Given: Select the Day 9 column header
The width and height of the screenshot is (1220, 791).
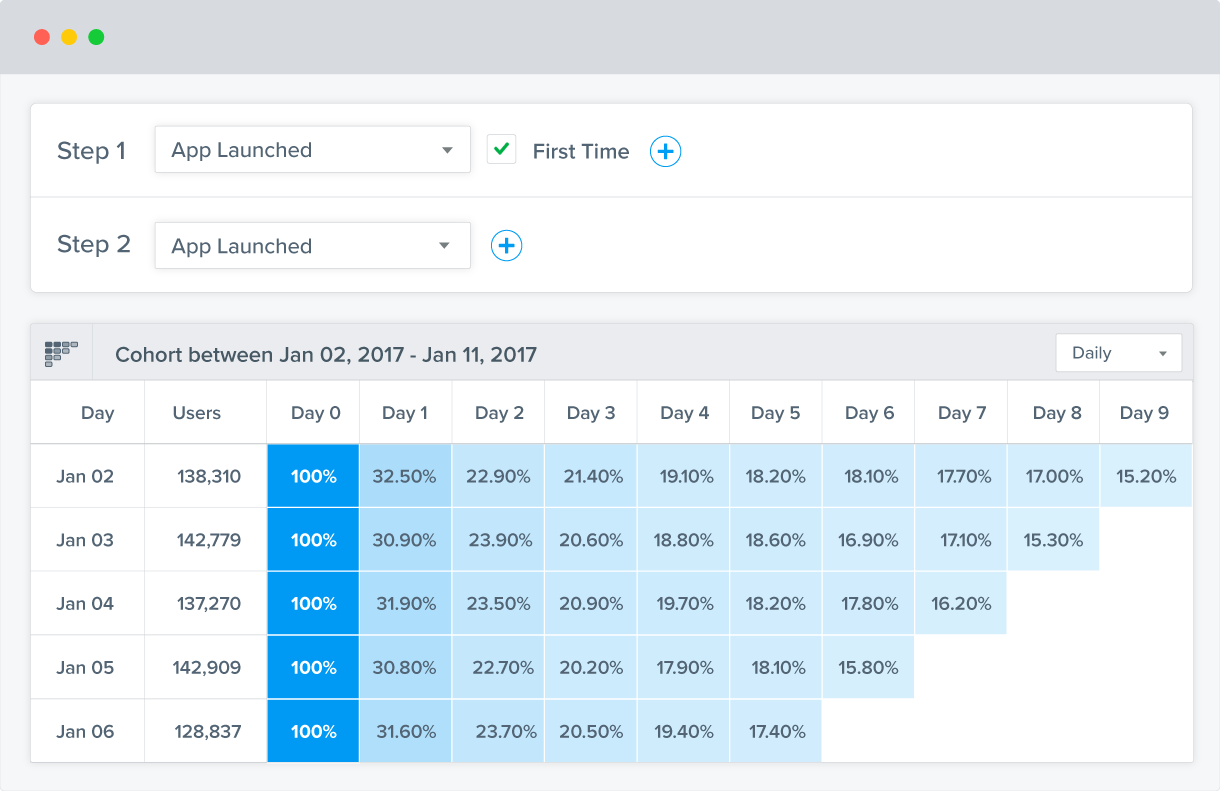Looking at the screenshot, I should (x=1145, y=413).
